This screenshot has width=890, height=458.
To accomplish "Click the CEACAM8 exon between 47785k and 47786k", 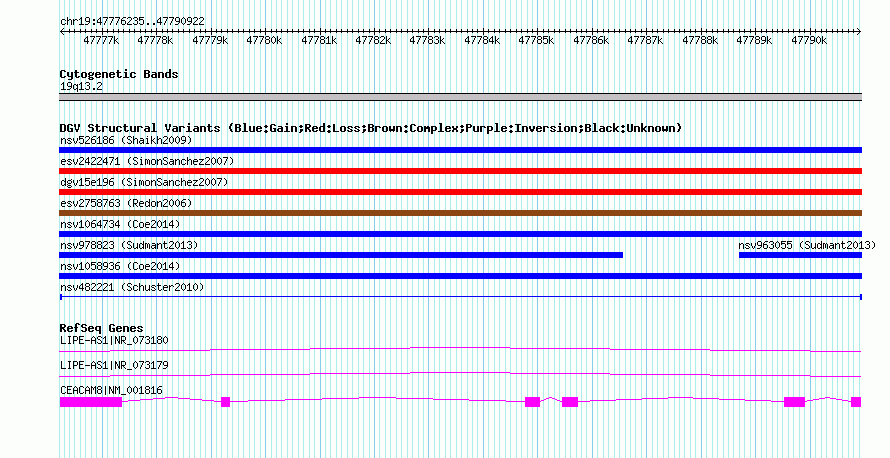I will pyautogui.click(x=570, y=402).
